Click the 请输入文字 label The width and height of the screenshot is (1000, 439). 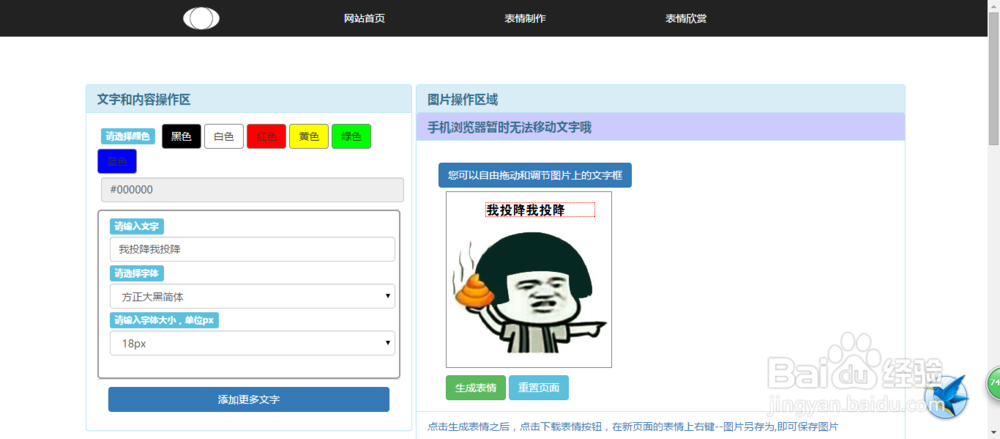coord(137,227)
